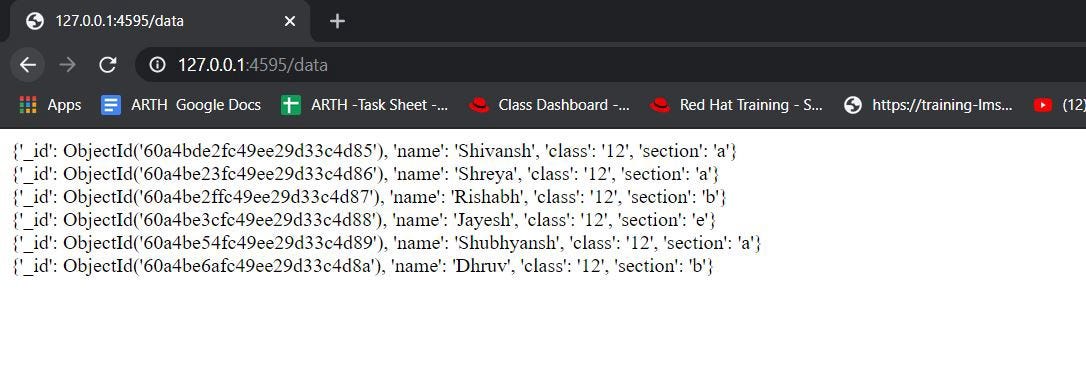
Task: Click the address bar URL field
Action: tap(609, 65)
